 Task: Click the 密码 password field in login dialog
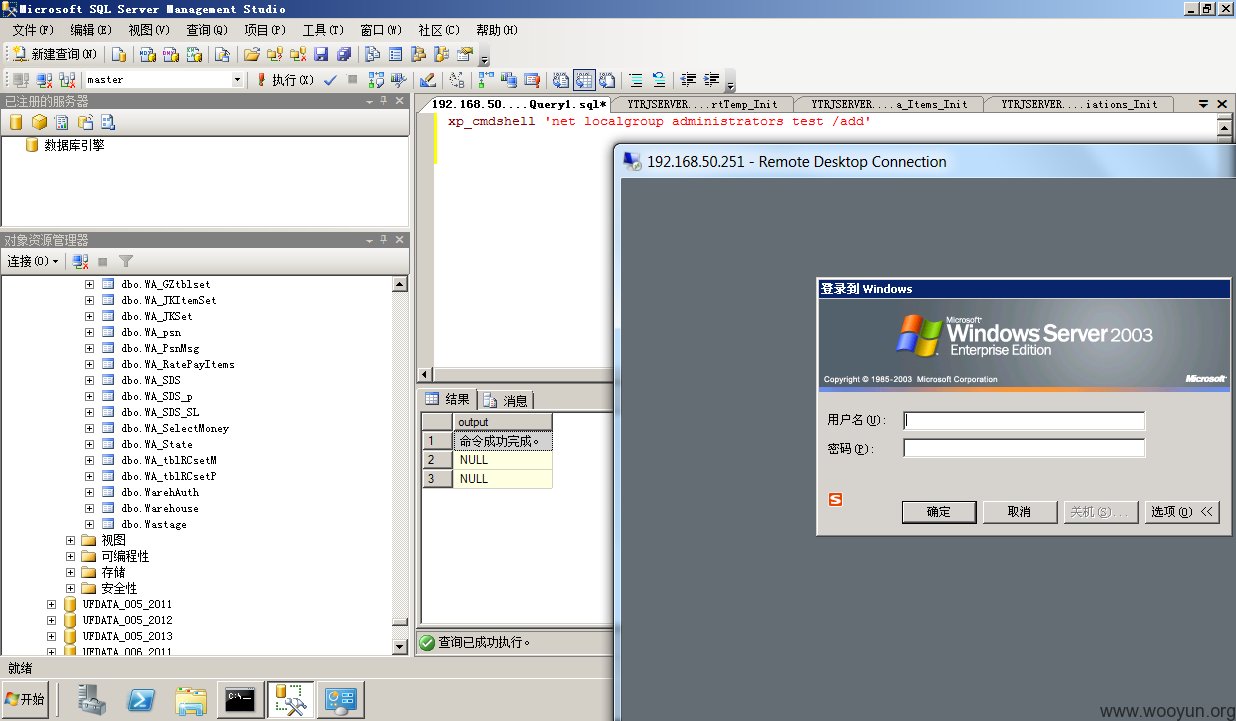coord(1024,448)
